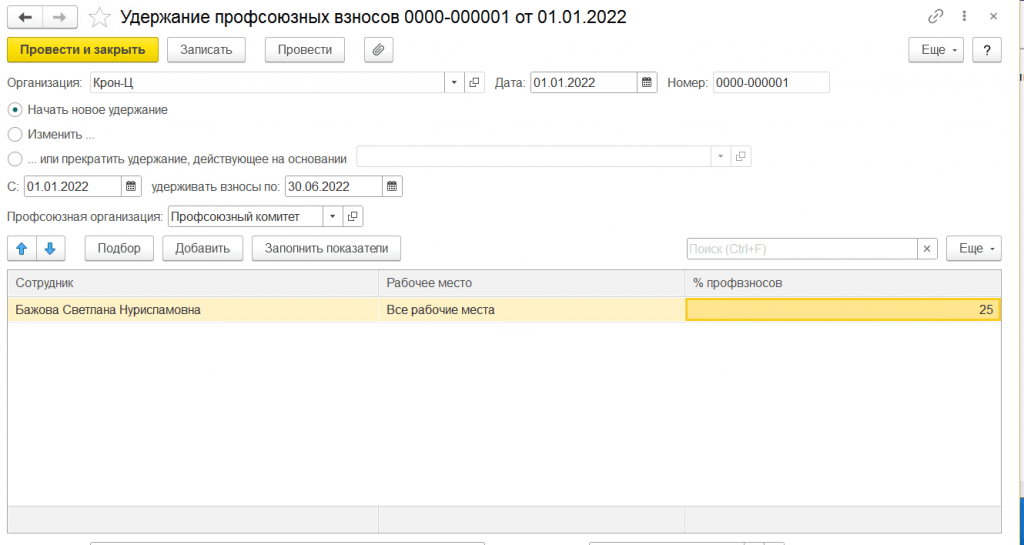Post the document with Провести
Viewport: 1024px width, 545px height.
tap(305, 50)
